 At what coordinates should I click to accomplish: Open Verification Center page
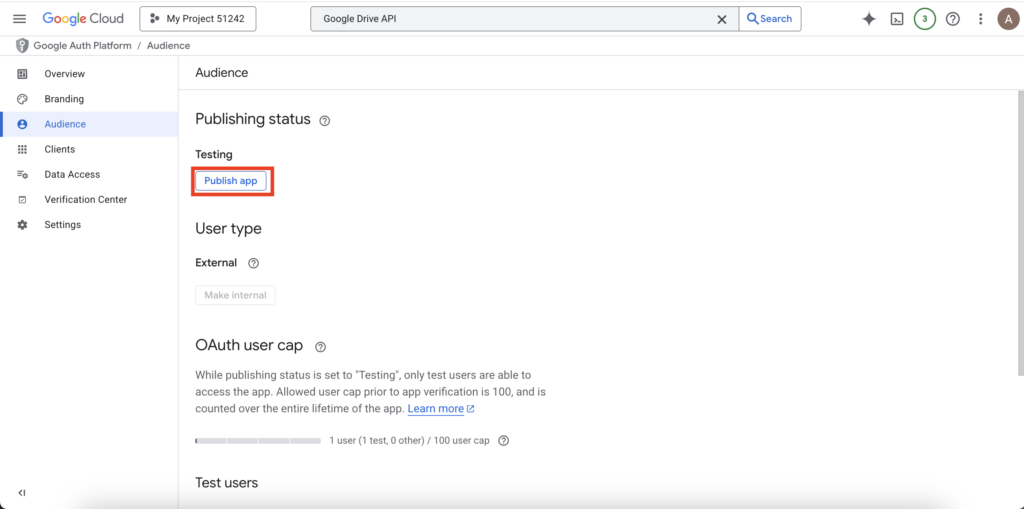click(85, 199)
